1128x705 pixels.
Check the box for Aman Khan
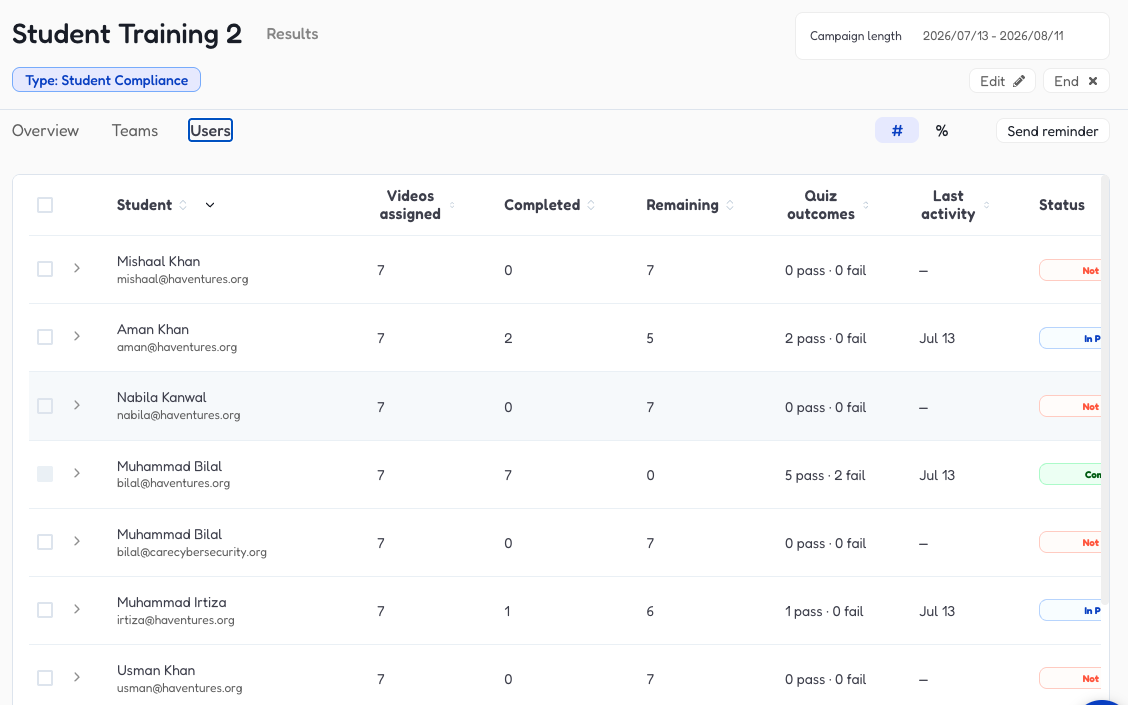coord(45,337)
